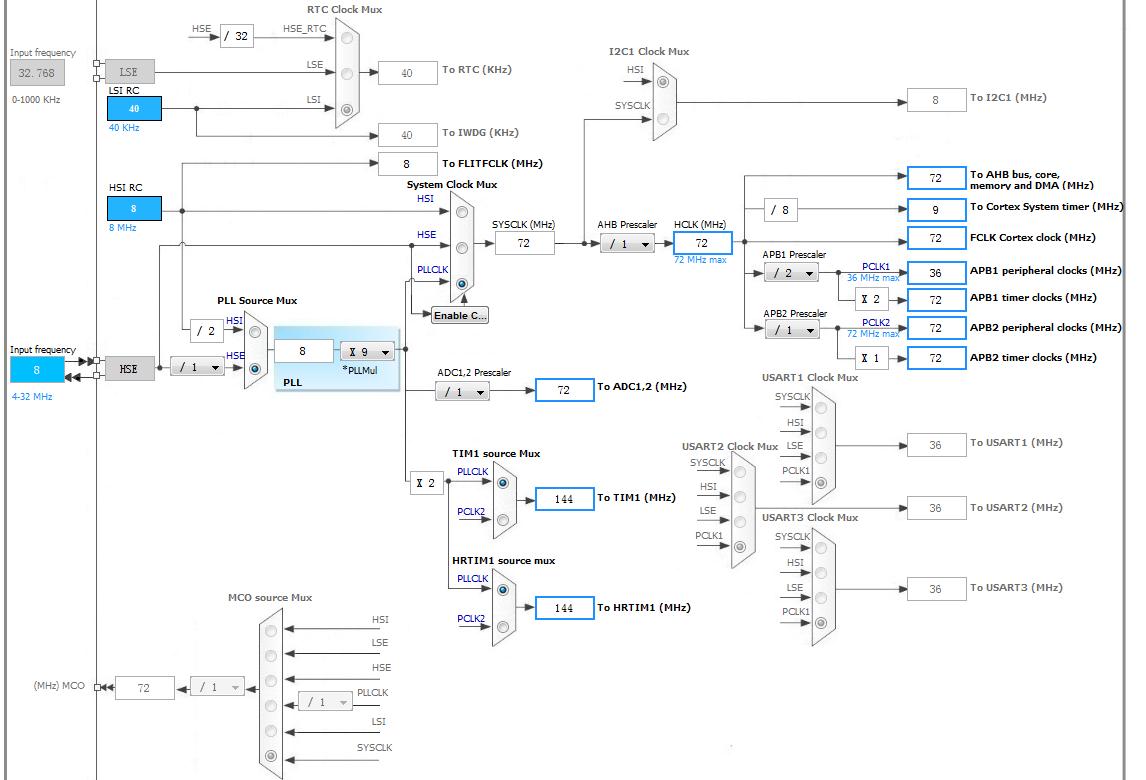Screen dimensions: 1146x780
Task: Click the HSE input frequency field
Action: coord(37,370)
